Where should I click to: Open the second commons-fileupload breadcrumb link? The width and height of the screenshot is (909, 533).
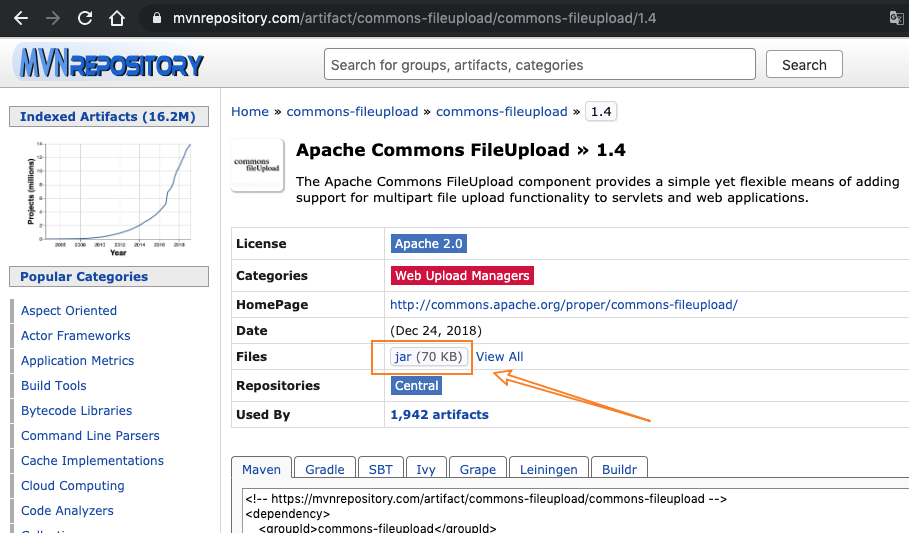coord(501,111)
